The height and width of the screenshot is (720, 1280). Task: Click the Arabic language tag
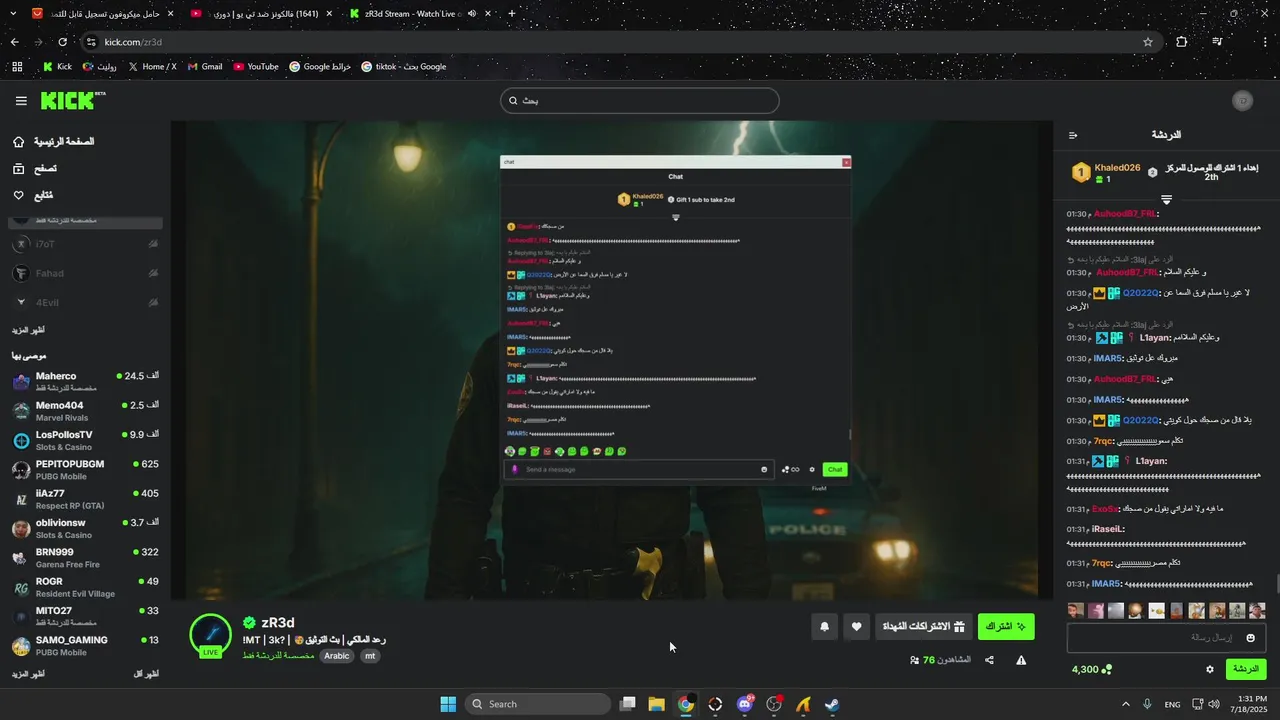click(x=337, y=656)
